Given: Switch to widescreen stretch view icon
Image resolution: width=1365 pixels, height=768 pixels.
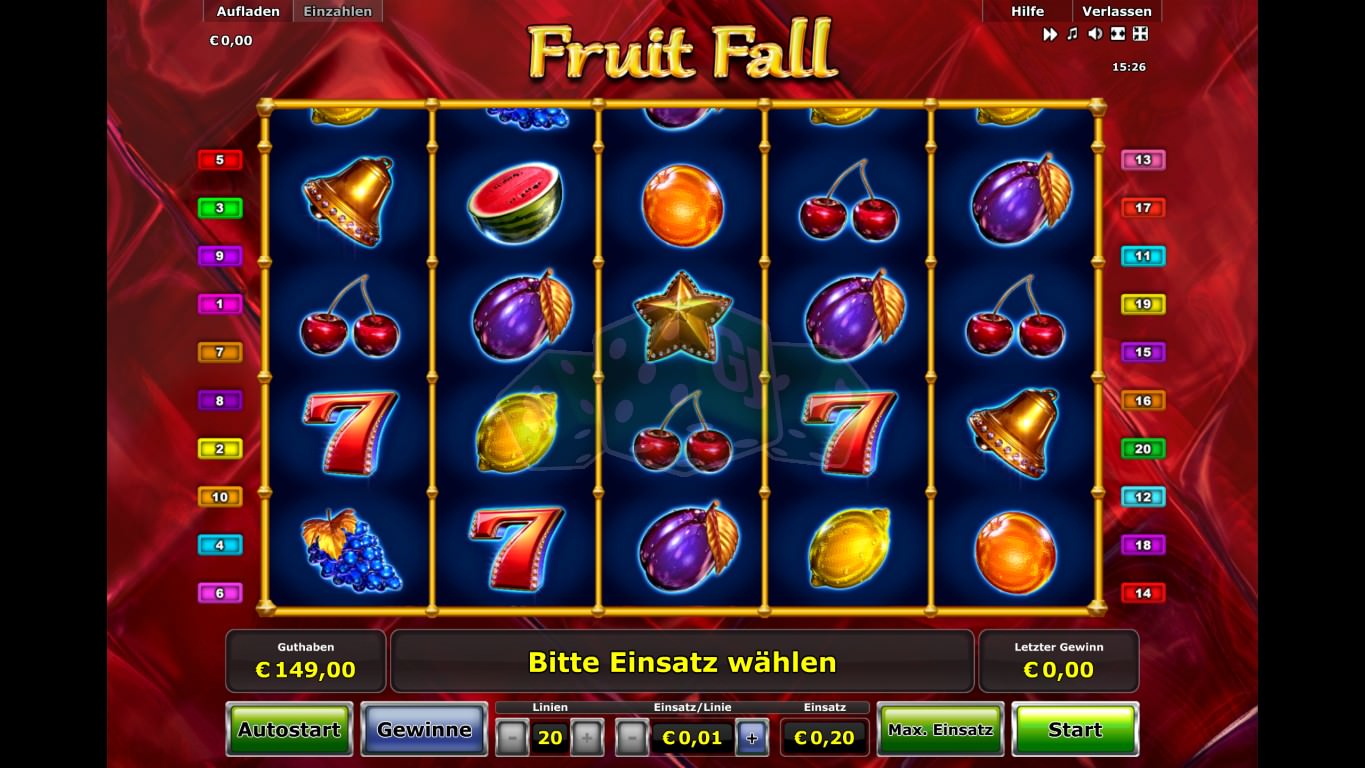Looking at the screenshot, I should coord(1118,34).
